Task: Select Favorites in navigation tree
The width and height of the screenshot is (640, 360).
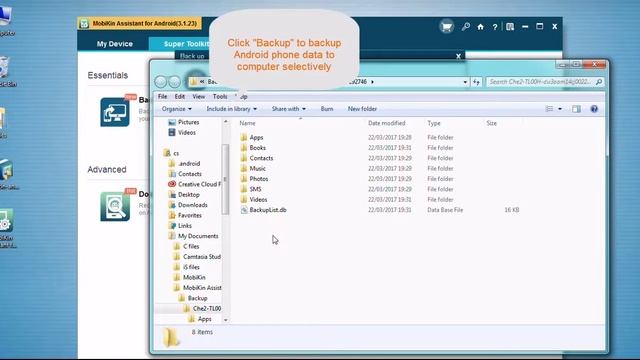Action: tap(190, 215)
